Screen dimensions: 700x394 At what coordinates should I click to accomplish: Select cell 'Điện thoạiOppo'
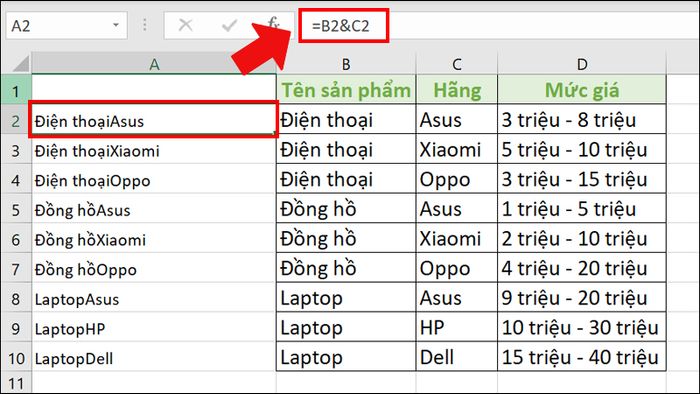tap(154, 179)
